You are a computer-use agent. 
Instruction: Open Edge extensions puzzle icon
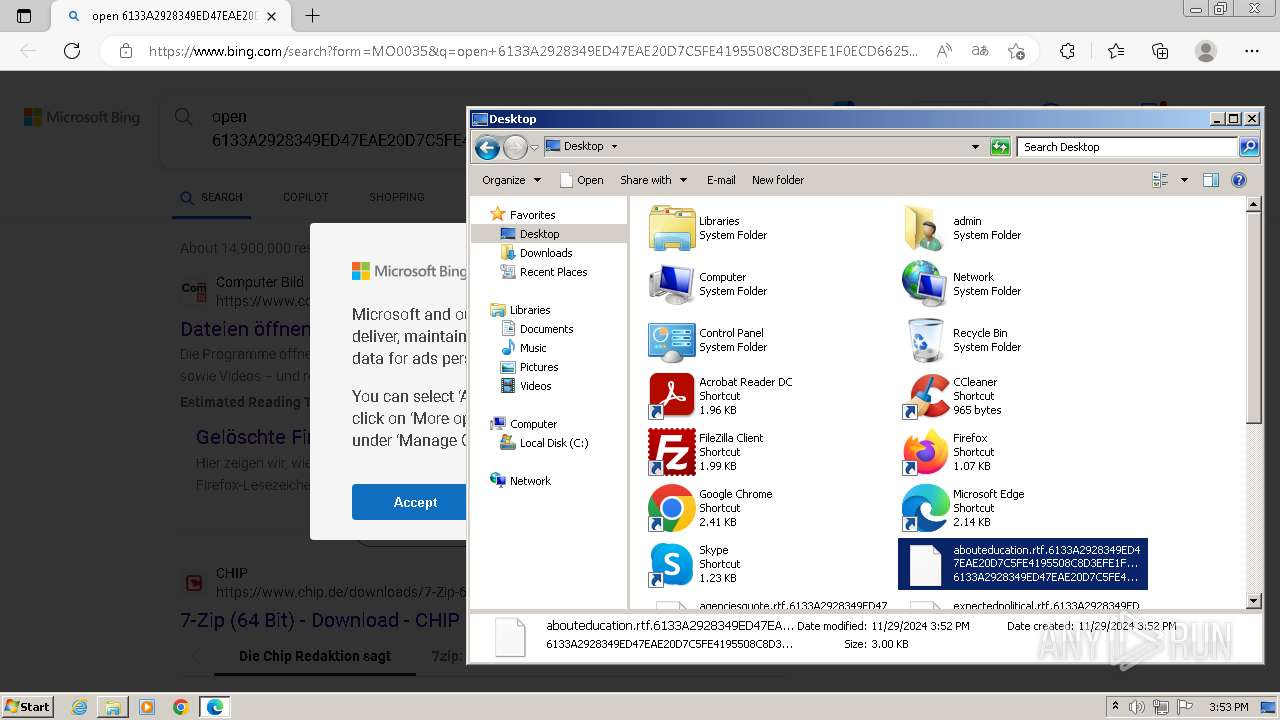(x=1067, y=51)
